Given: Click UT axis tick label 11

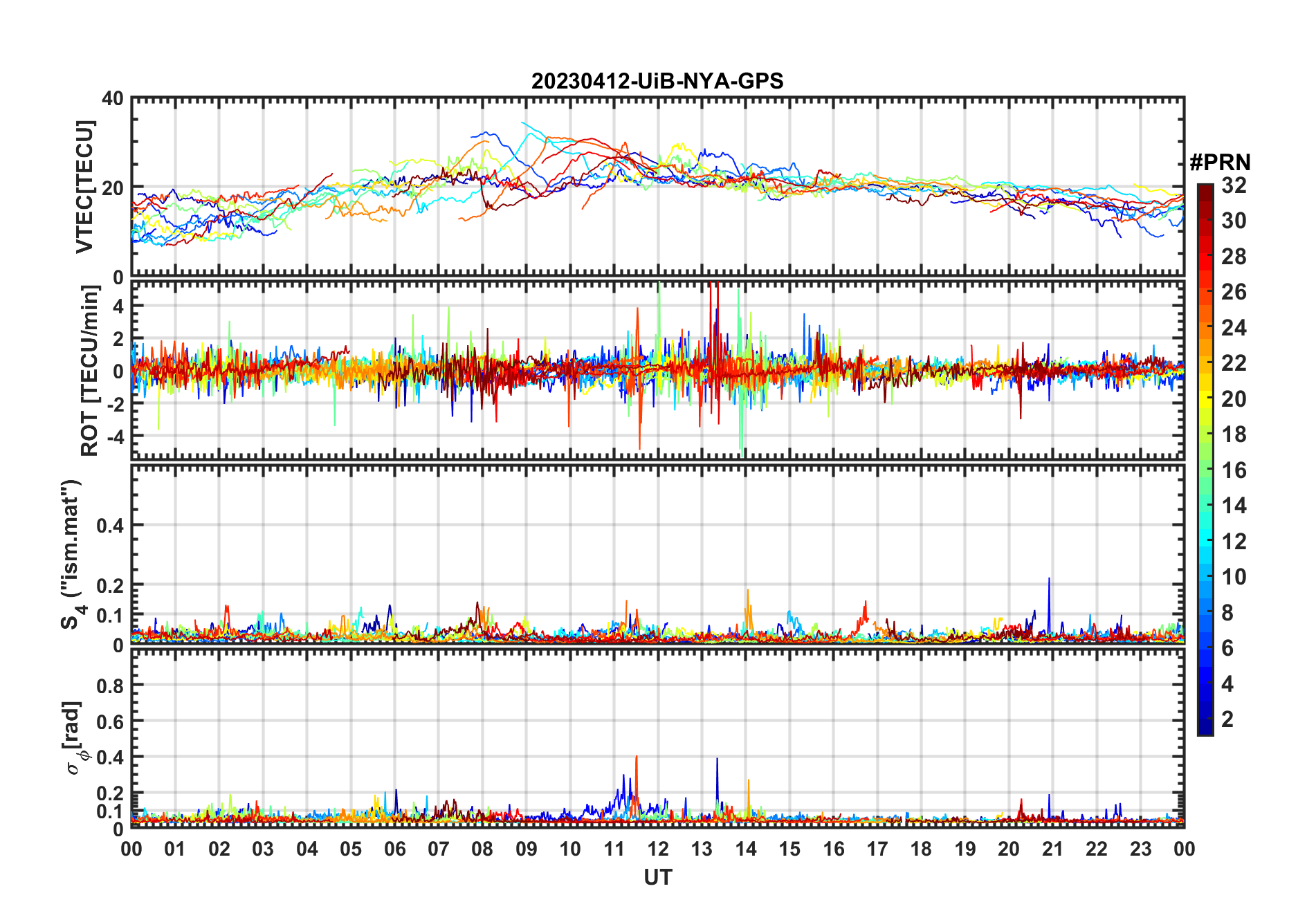Looking at the screenshot, I should [x=614, y=849].
